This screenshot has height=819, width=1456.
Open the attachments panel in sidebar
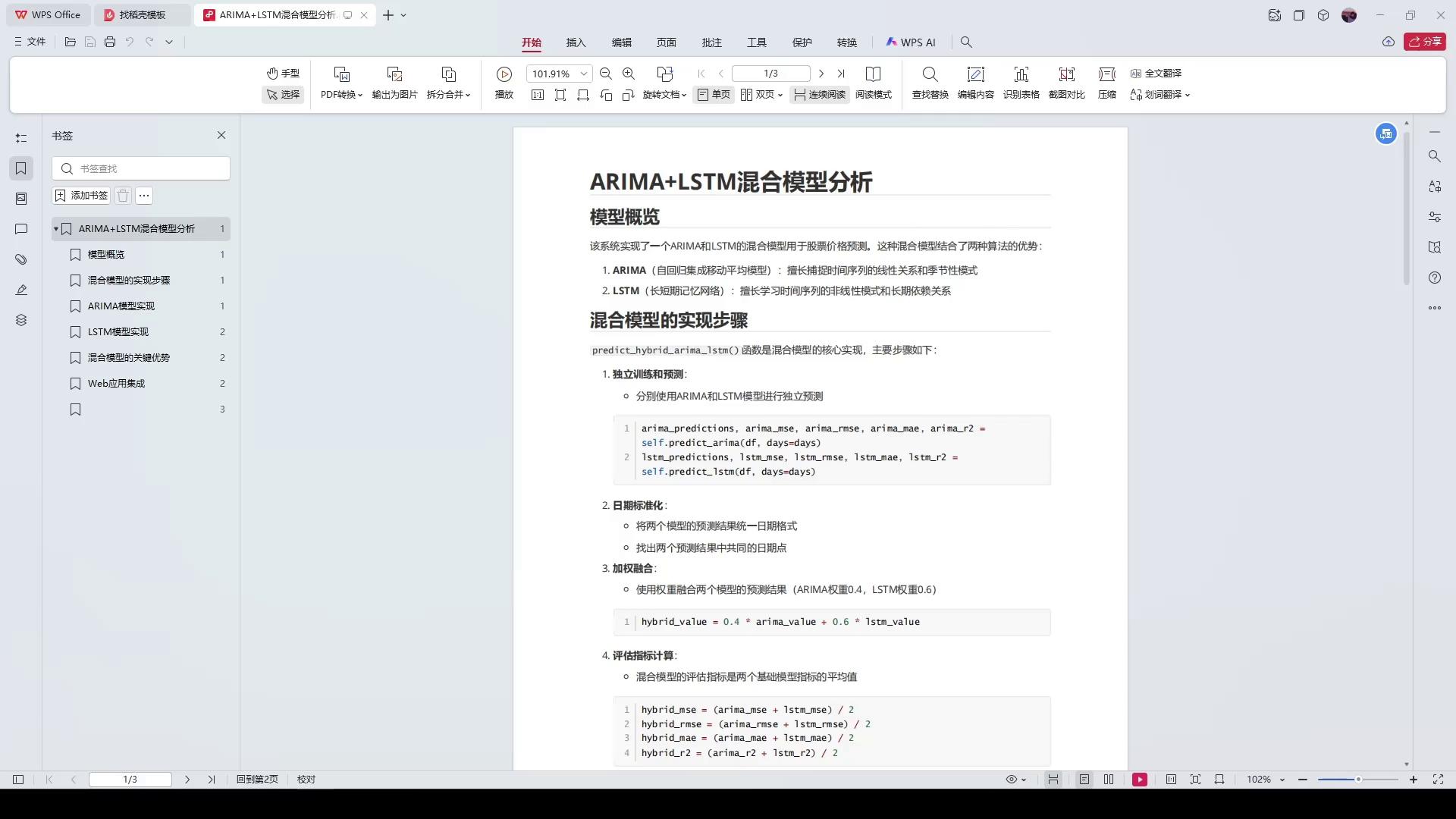pyautogui.click(x=21, y=259)
